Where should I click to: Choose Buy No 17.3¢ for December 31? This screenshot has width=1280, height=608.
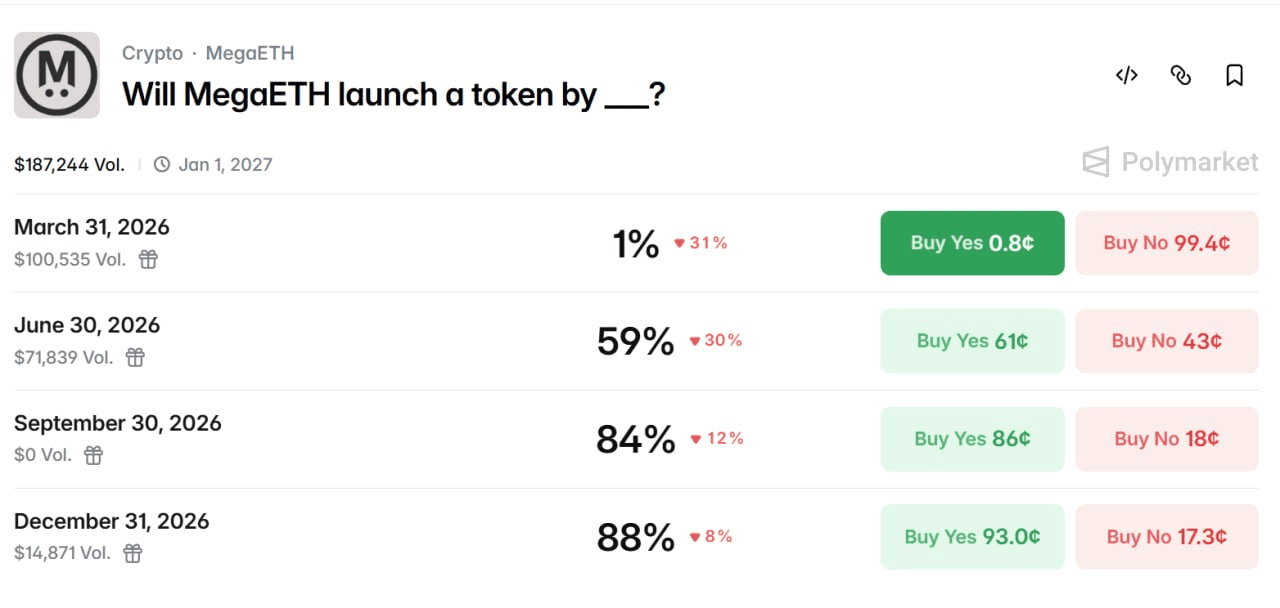[x=1166, y=537]
